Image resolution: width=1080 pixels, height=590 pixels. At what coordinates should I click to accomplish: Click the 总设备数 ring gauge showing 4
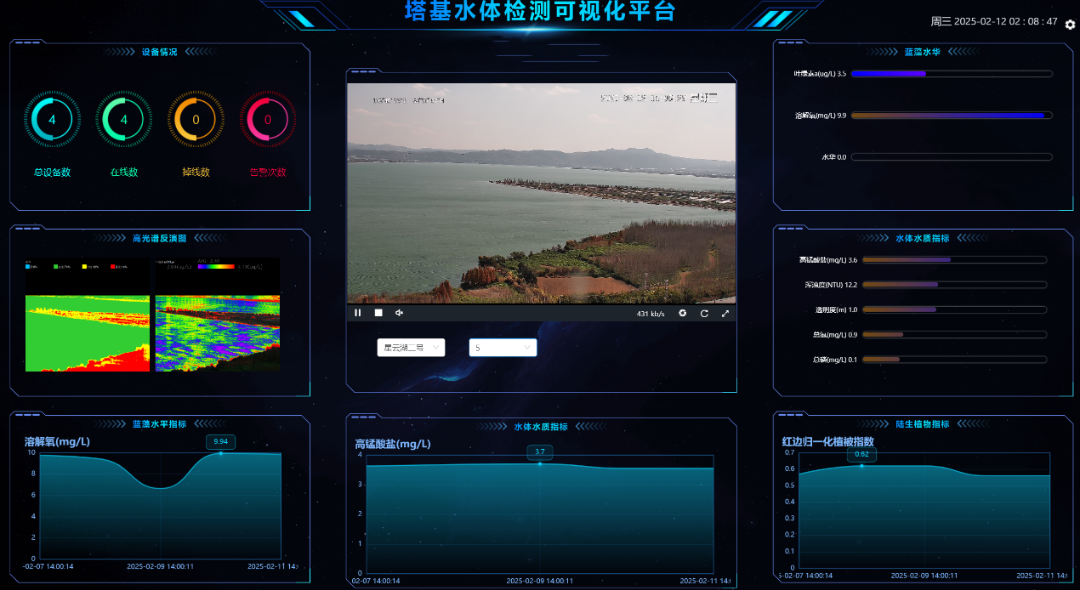(x=52, y=120)
